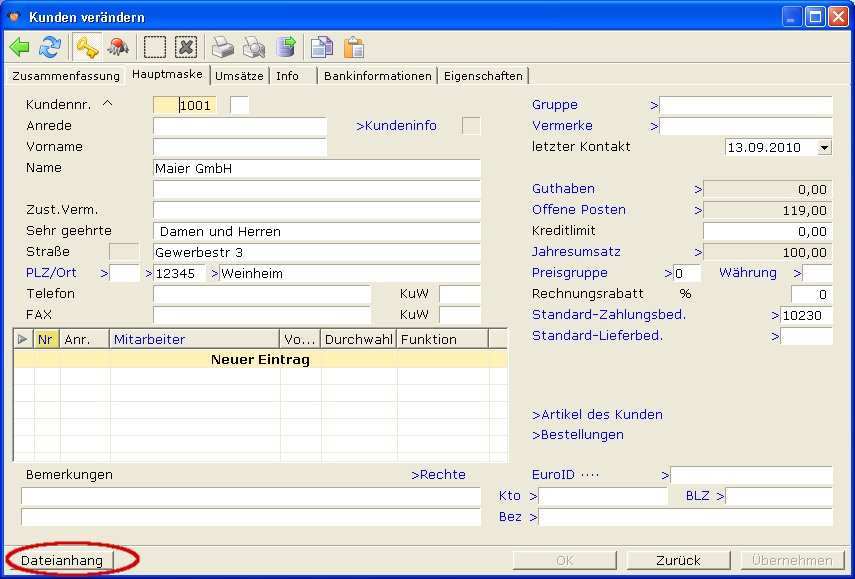Open the letzter Kontakt date dropdown
This screenshot has height=579, width=855.
coord(824,147)
